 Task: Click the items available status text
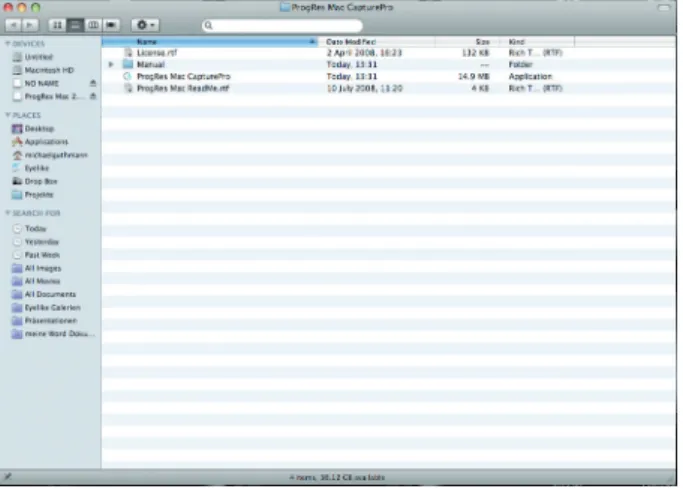(x=337, y=477)
